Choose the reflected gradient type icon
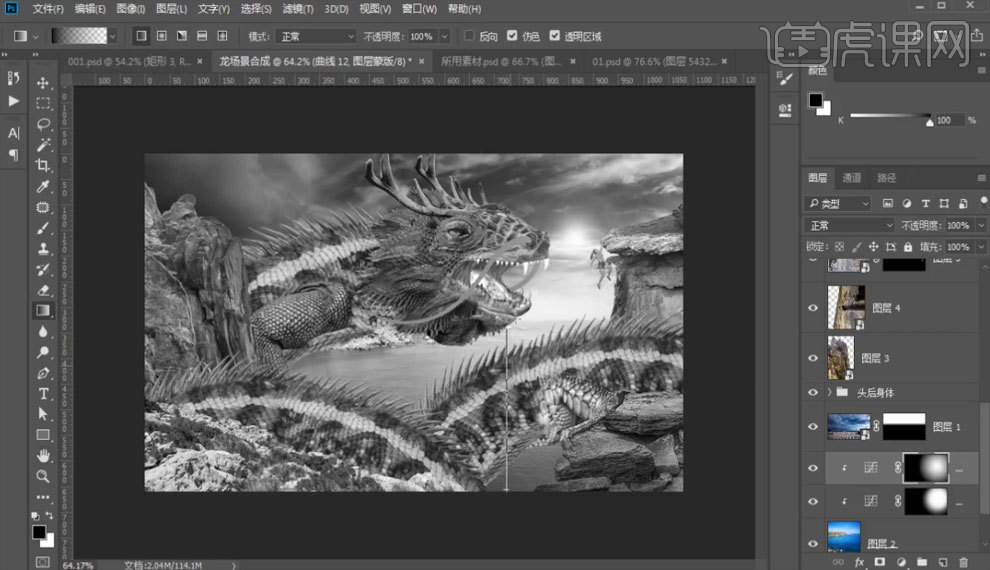 click(x=202, y=36)
